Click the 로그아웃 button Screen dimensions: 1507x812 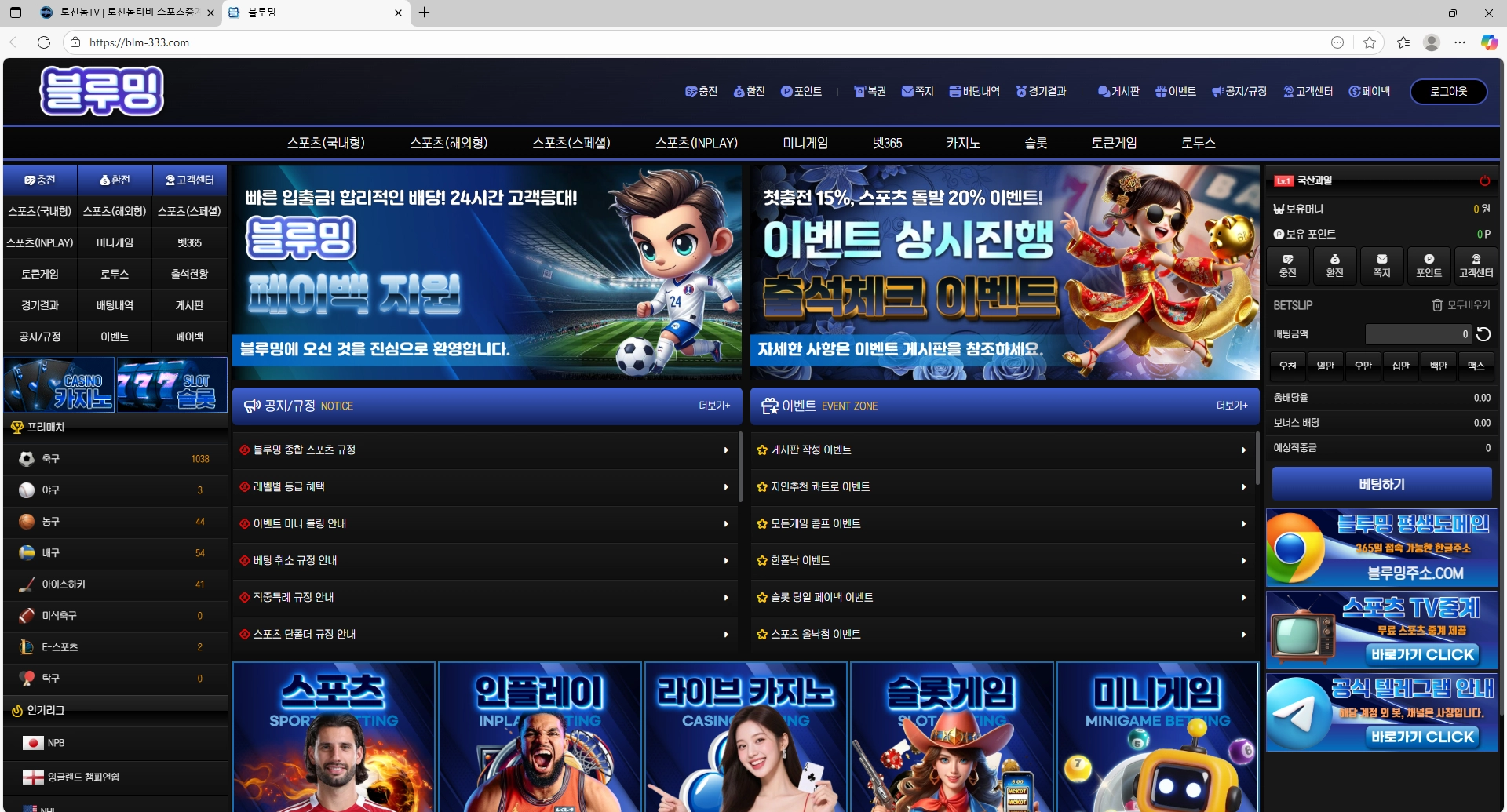(1448, 92)
